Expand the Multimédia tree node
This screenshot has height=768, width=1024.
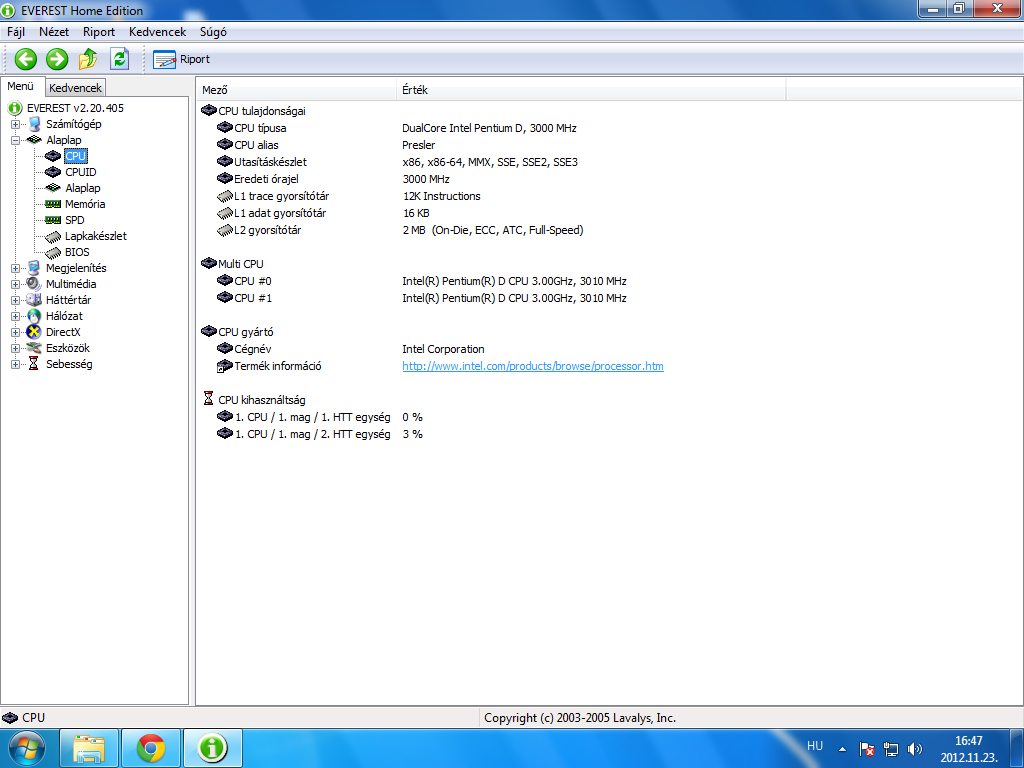[x=15, y=284]
